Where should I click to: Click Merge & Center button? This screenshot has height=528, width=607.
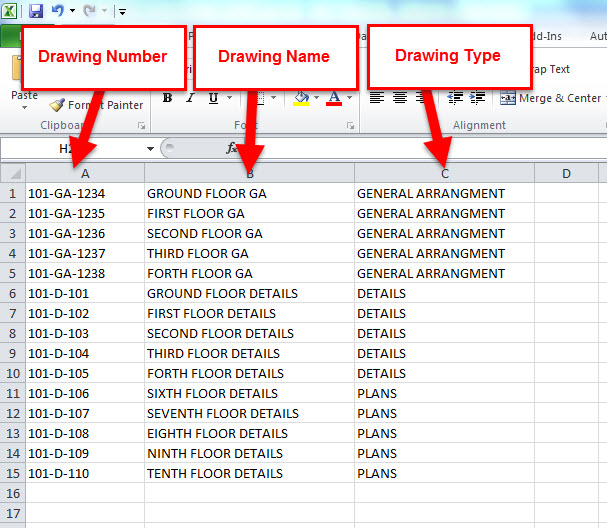(550, 98)
